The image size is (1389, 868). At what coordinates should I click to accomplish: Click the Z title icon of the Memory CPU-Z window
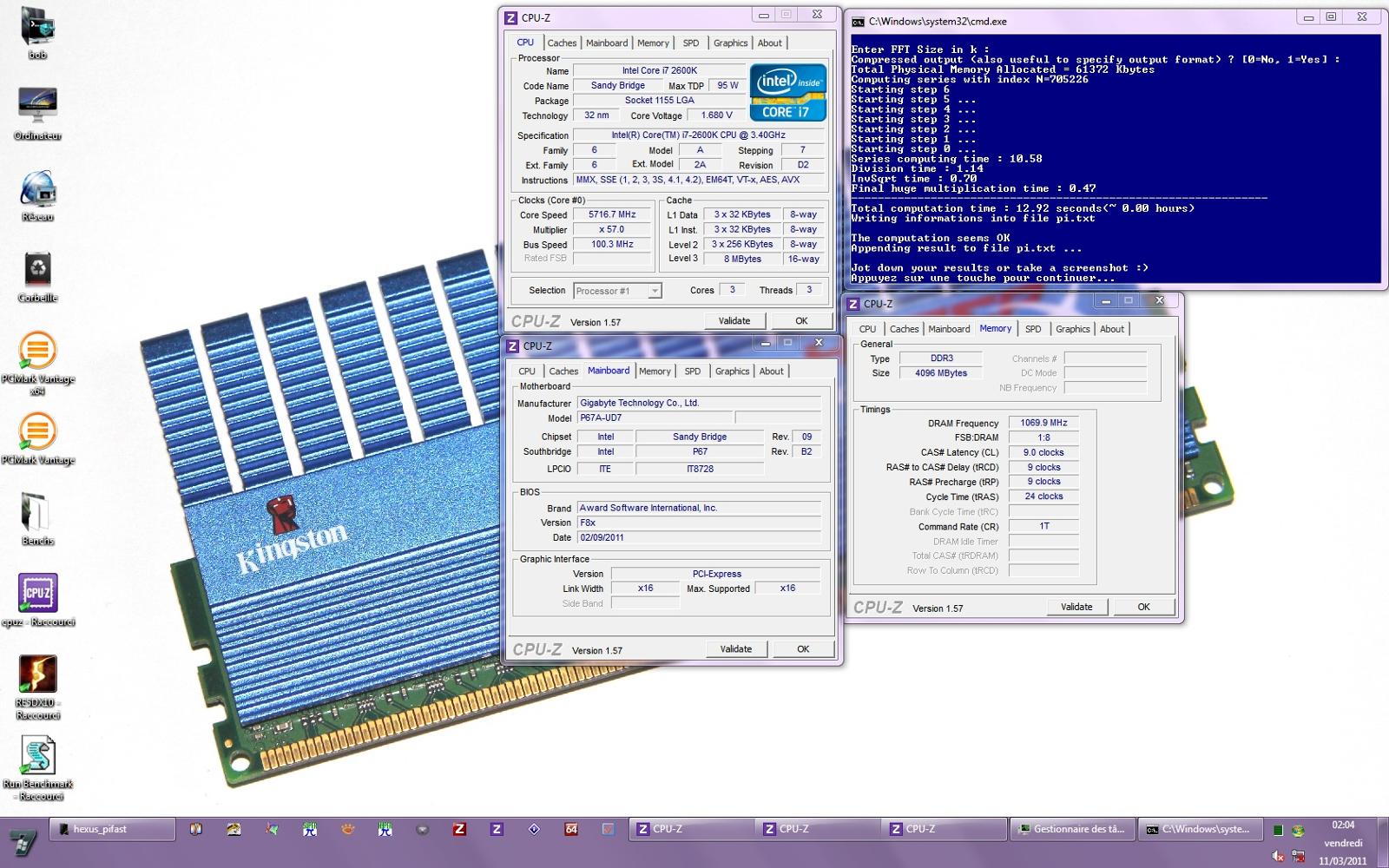point(854,304)
